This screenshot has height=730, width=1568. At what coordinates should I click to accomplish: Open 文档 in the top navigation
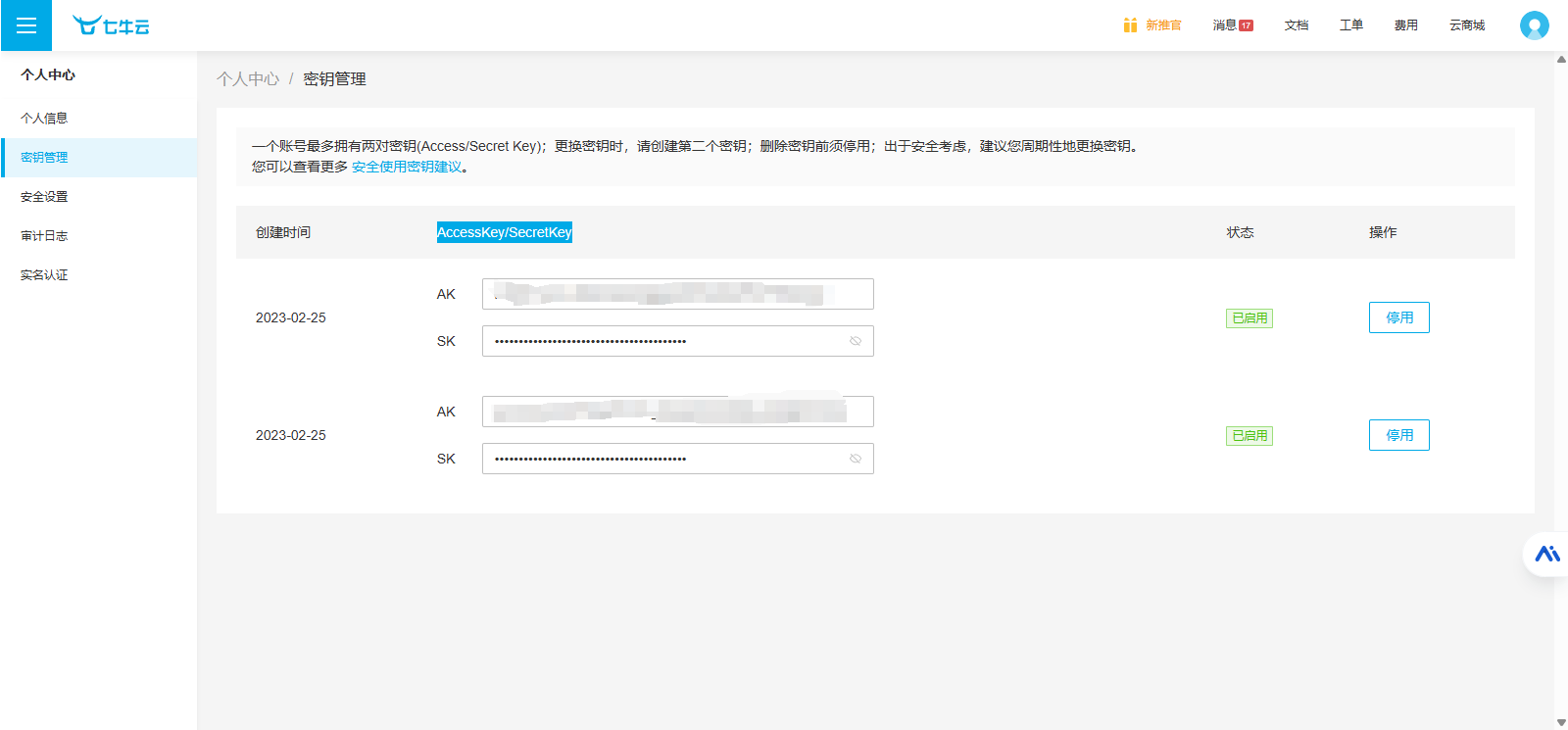point(1297,25)
